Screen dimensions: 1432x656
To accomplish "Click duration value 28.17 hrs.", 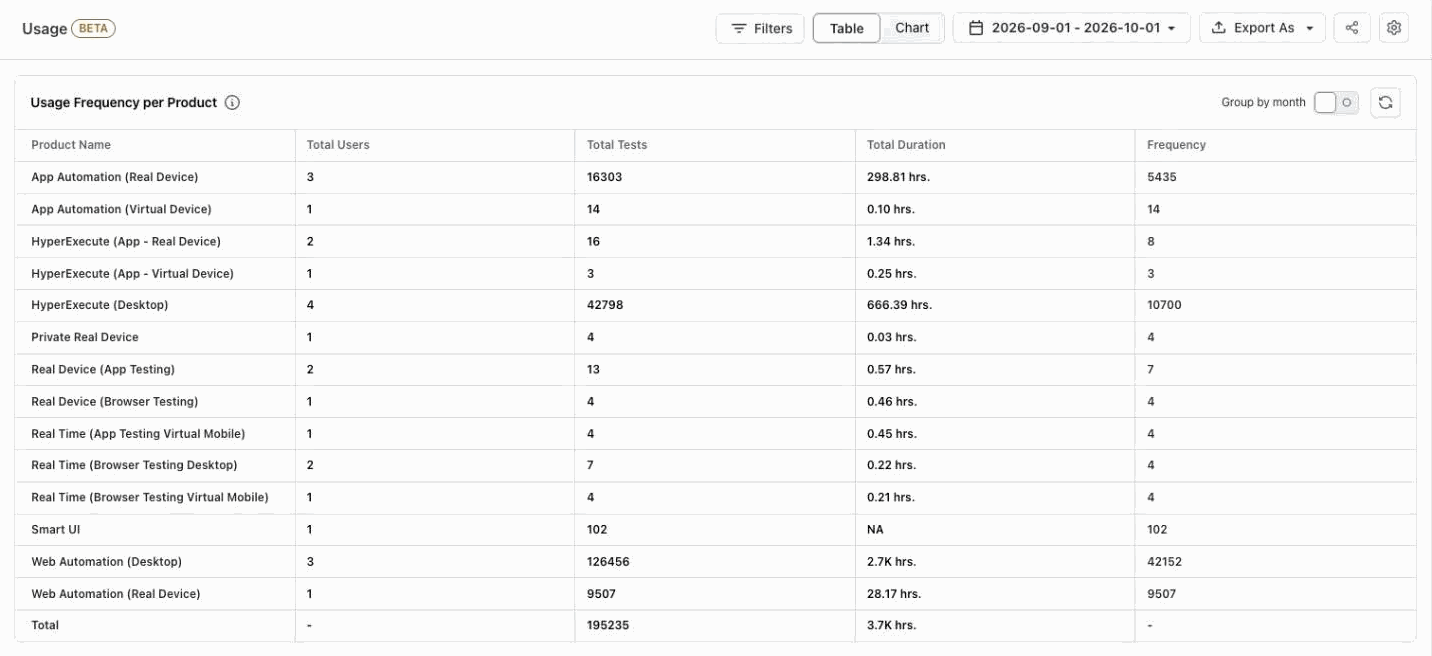I will coord(894,593).
